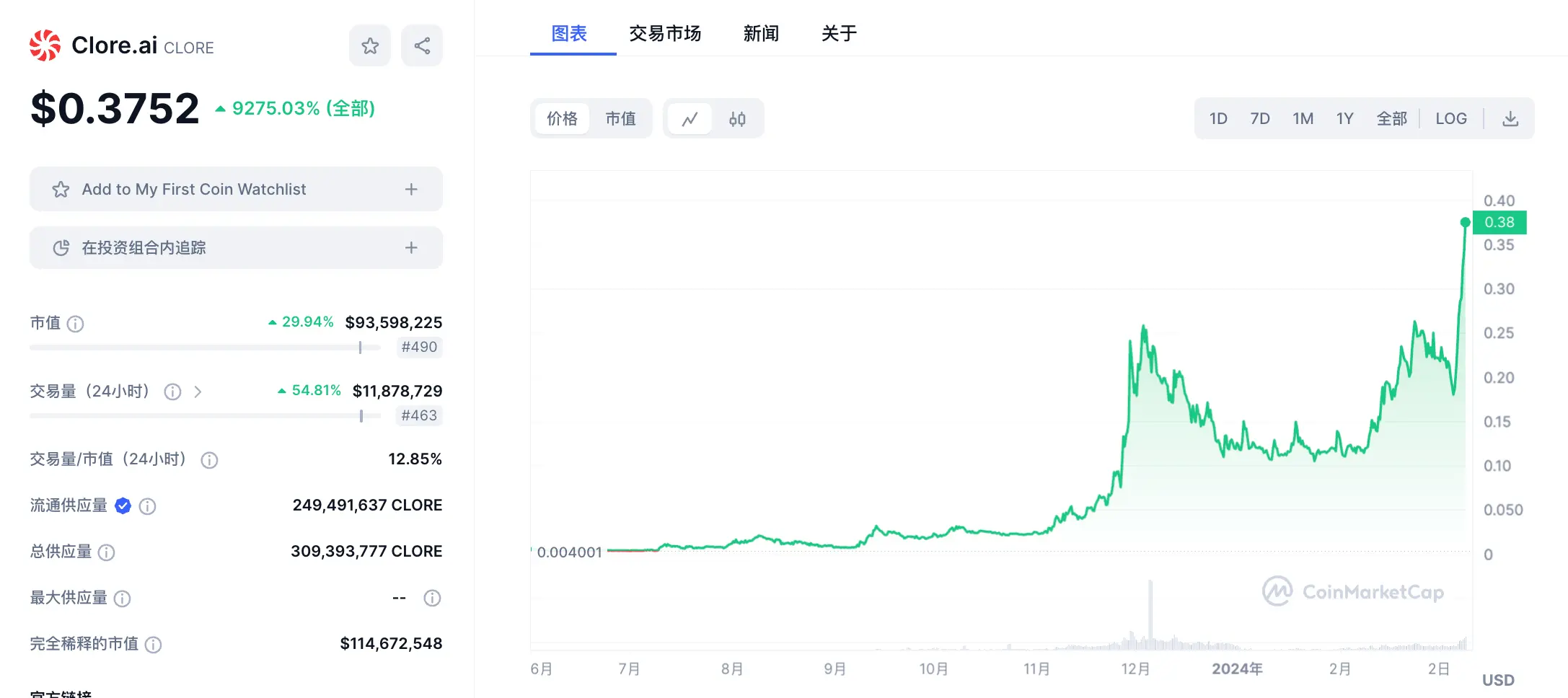Open the 市值 info tooltip
The image size is (1568, 698).
point(76,323)
